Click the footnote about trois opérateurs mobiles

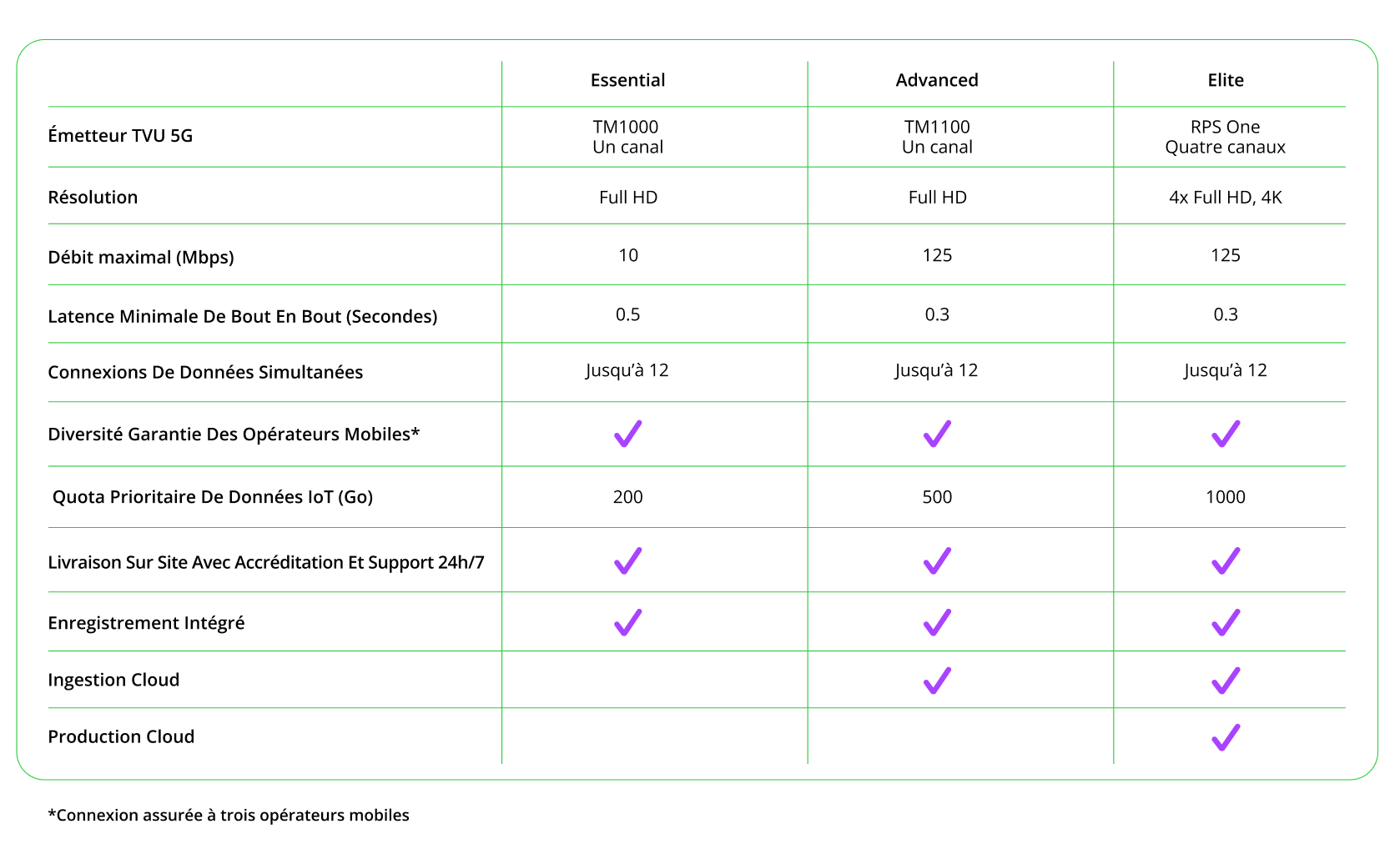229,815
